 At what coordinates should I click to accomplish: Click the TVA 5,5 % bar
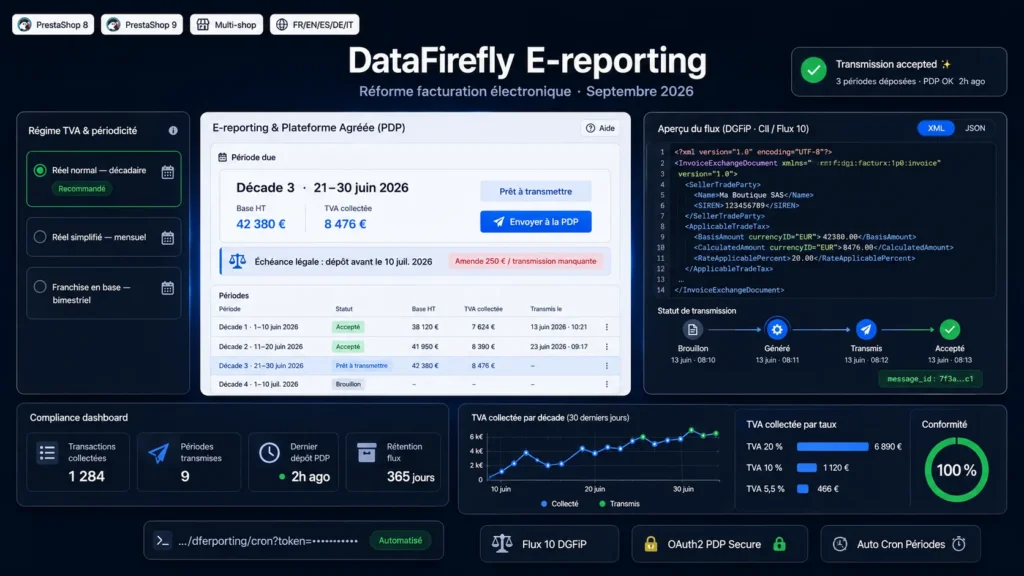coord(803,488)
